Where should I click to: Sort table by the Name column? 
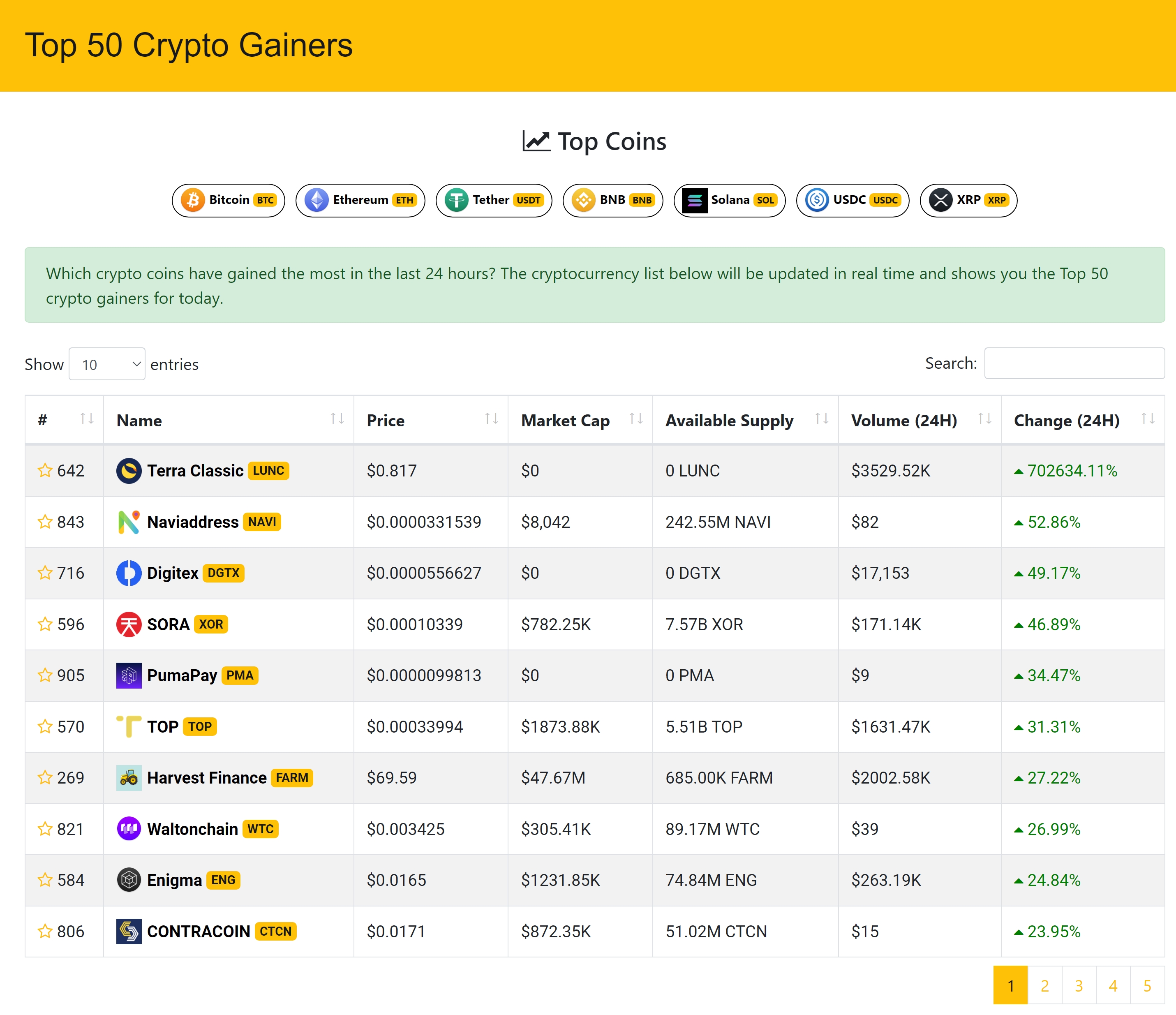tap(229, 420)
